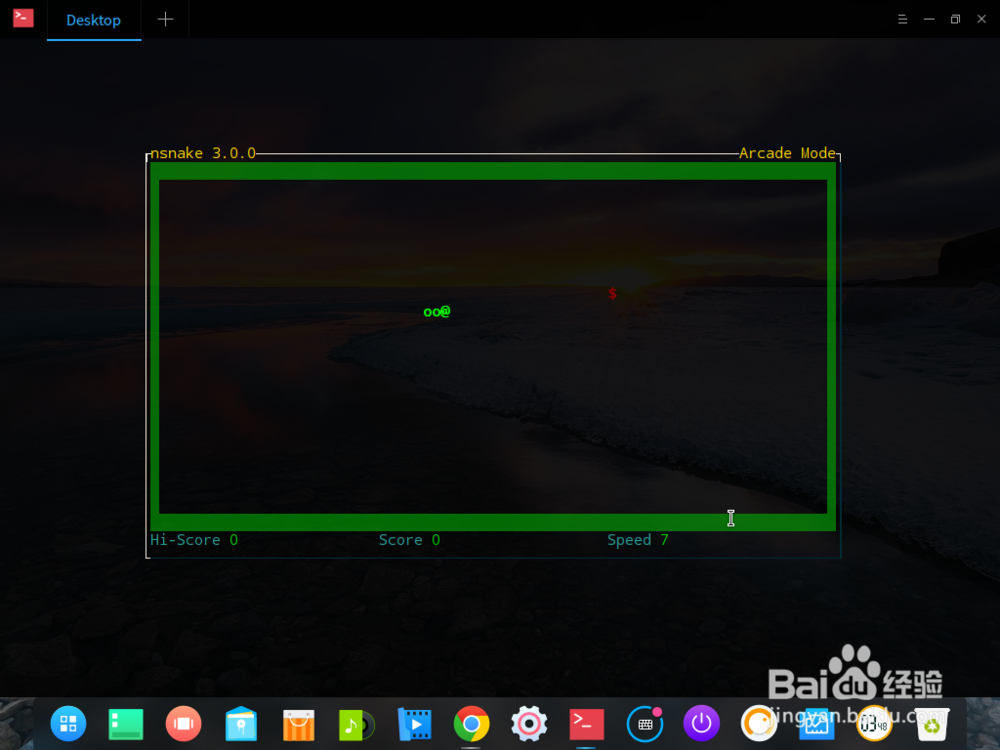
Task: Open Google Chrome from the dock
Action: coord(471,724)
